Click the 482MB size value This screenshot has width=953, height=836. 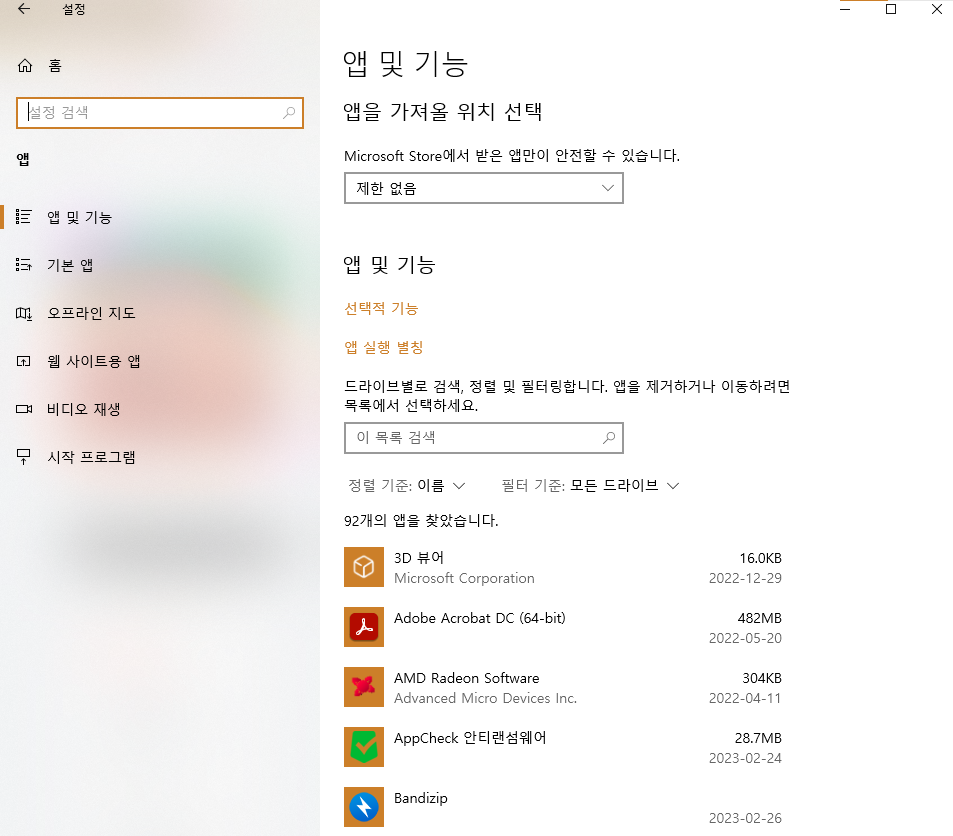760,618
